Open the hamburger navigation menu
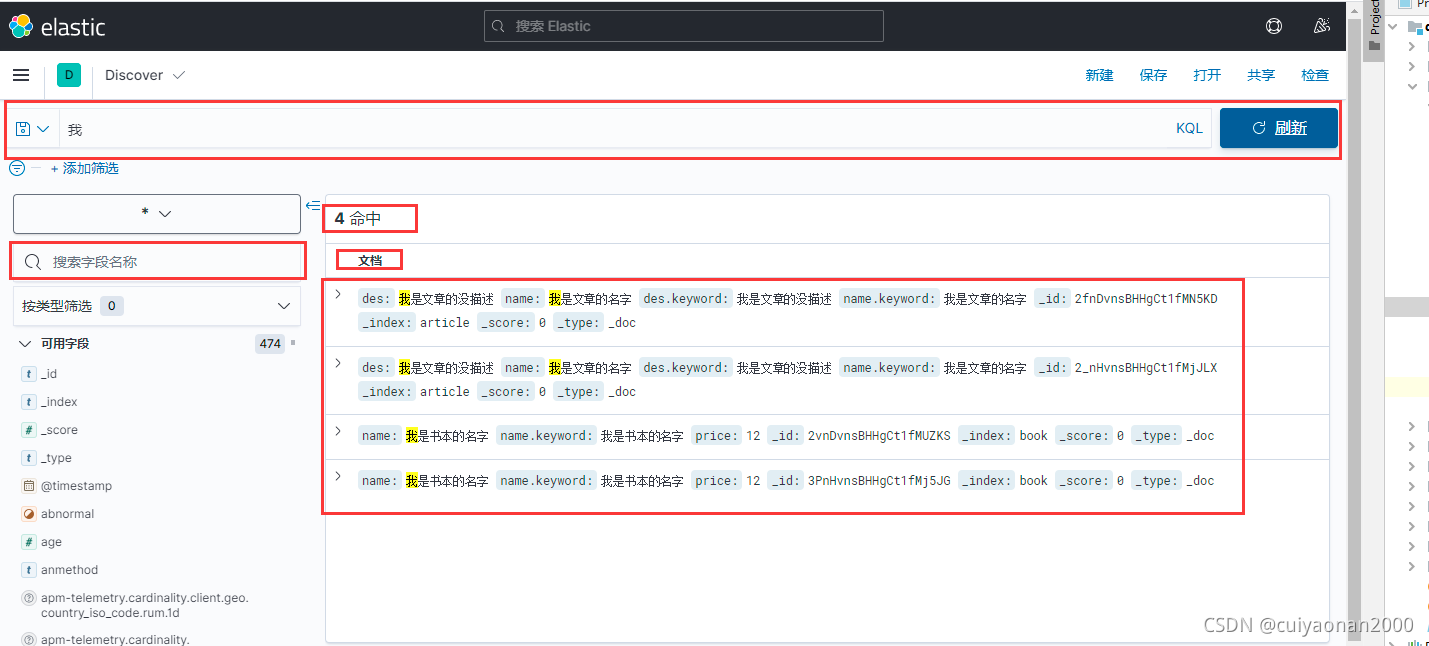1429x646 pixels. click(21, 75)
